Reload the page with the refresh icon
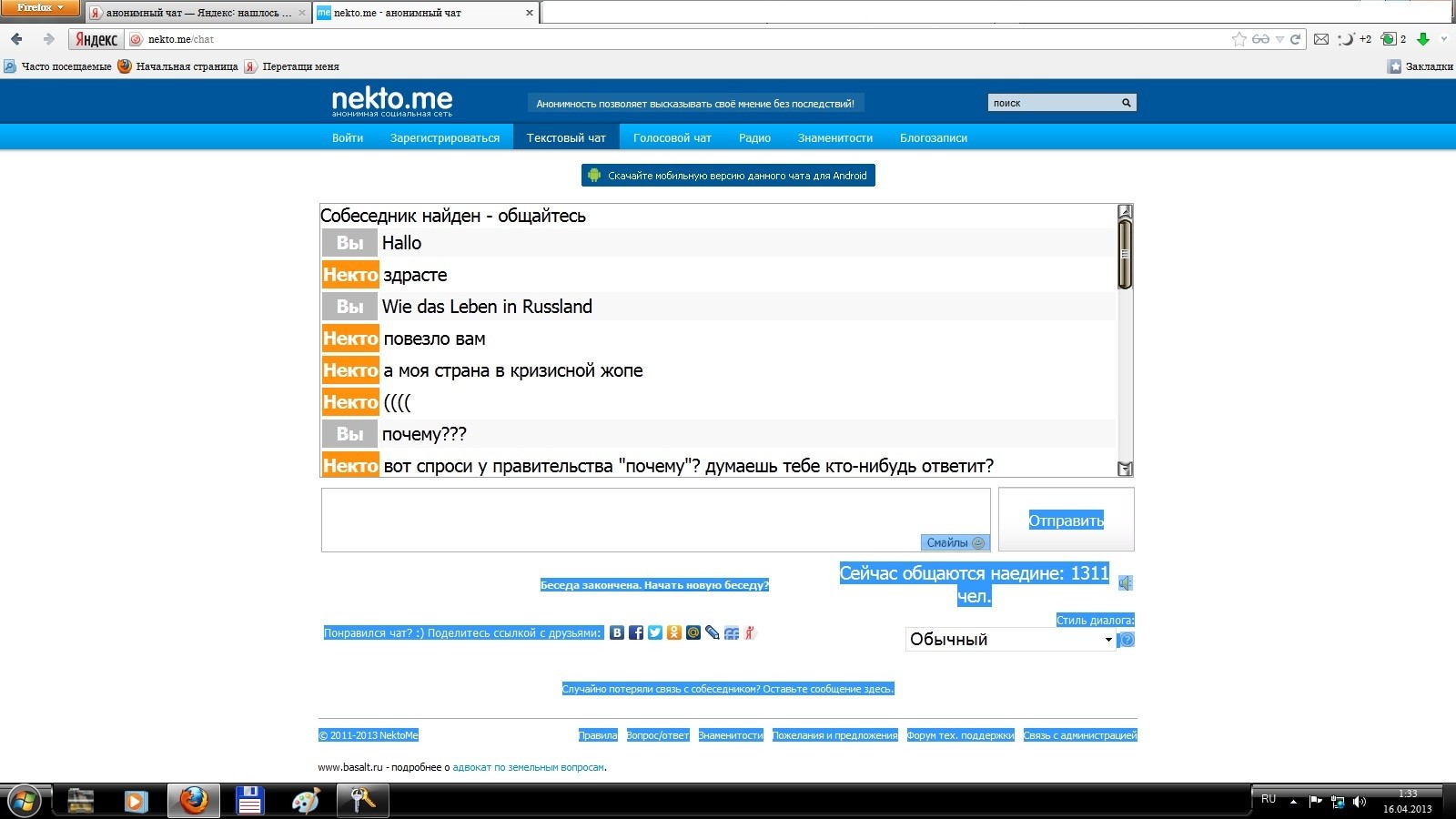Viewport: 1456px width, 819px height. point(1295,39)
